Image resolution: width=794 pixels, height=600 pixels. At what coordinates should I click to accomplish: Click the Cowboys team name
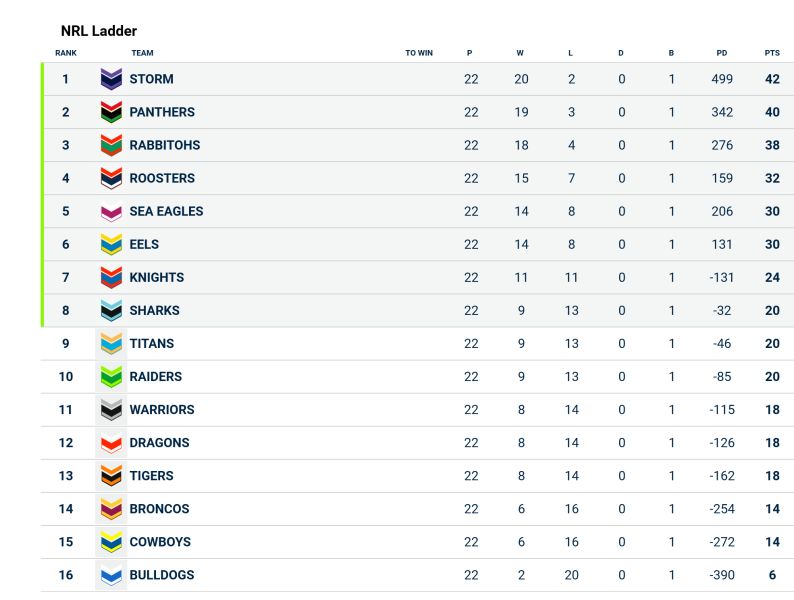click(160, 542)
